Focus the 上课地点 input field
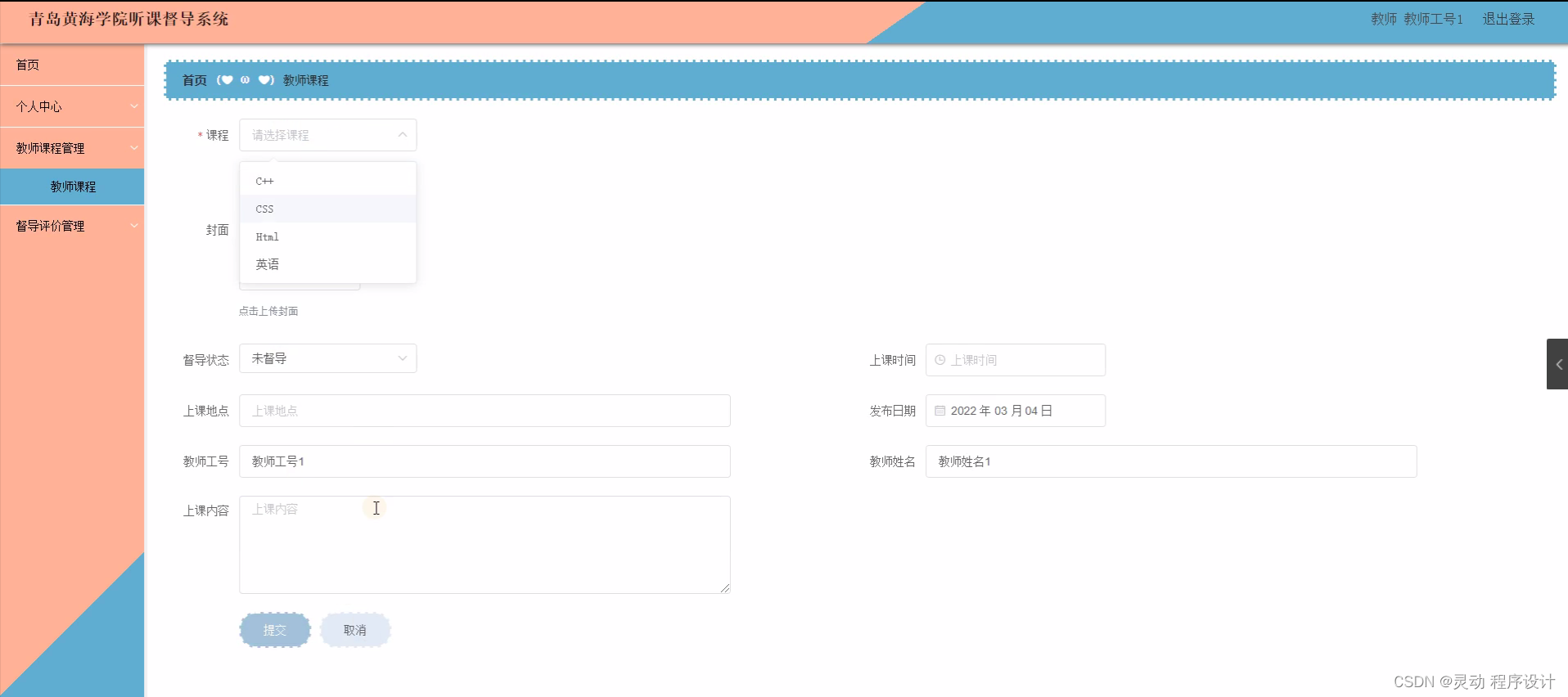 coord(484,411)
